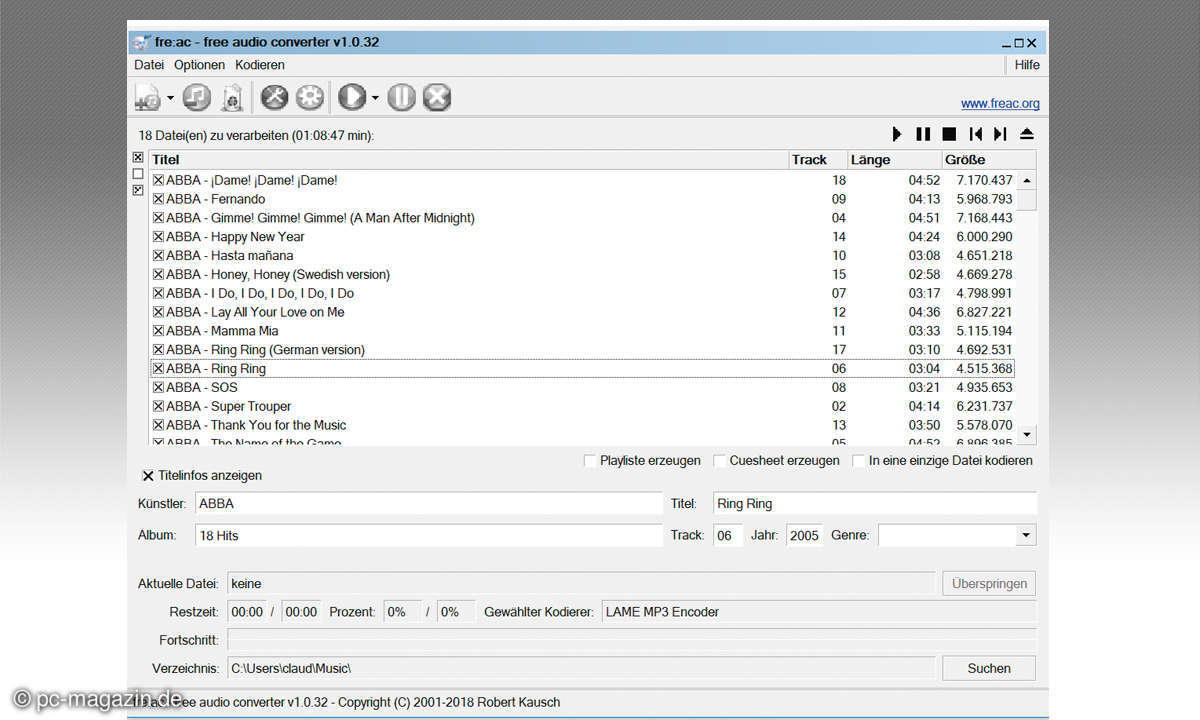Select row ABBA - Ring Ring (German version)
The image size is (1200, 720).
coord(582,350)
